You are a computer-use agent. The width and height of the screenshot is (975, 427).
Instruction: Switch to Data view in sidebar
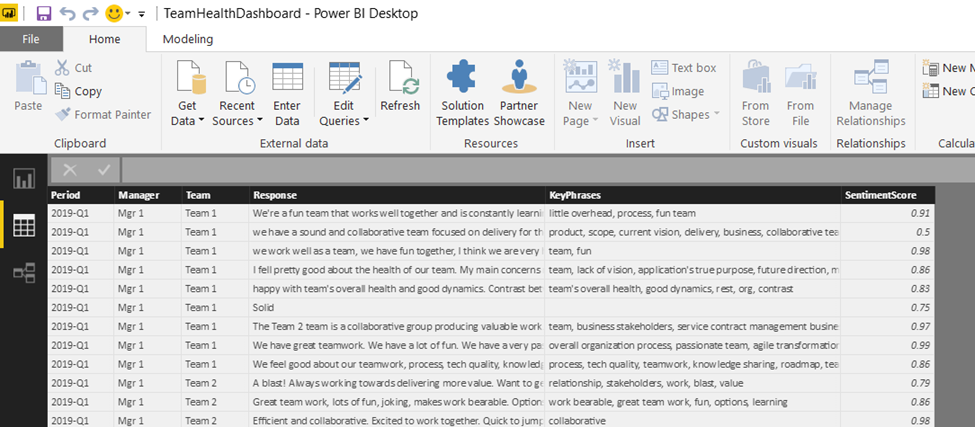pyautogui.click(x=24, y=225)
